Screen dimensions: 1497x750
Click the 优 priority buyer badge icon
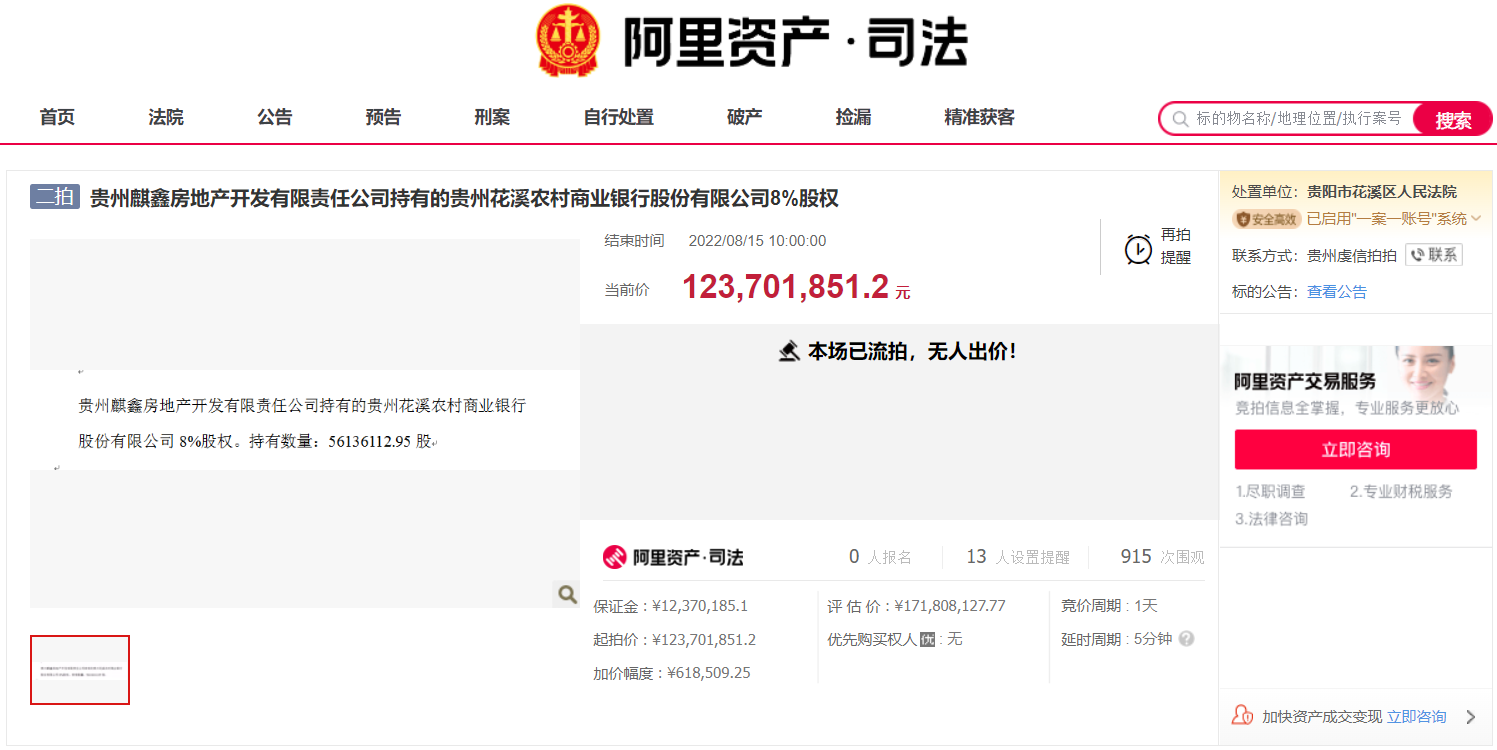point(927,639)
